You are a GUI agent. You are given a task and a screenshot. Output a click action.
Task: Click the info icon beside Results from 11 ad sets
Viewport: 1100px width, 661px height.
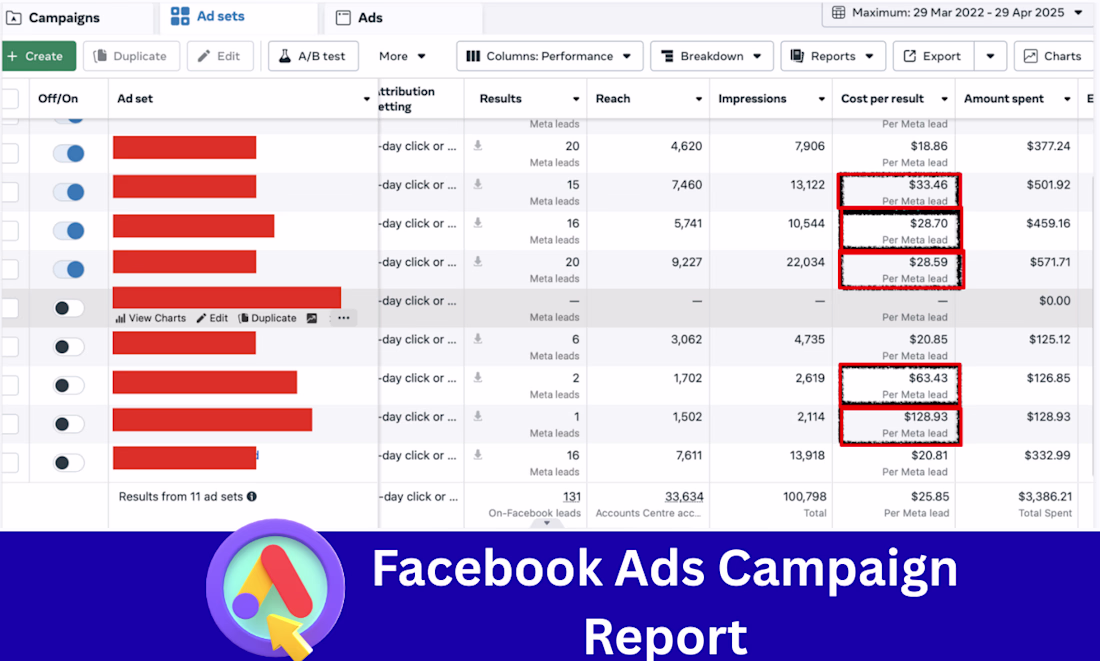tap(251, 496)
